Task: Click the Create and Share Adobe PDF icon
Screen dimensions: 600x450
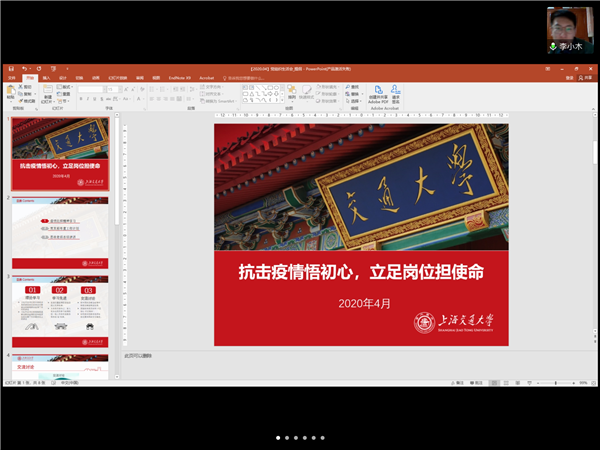Action: pyautogui.click(x=378, y=93)
